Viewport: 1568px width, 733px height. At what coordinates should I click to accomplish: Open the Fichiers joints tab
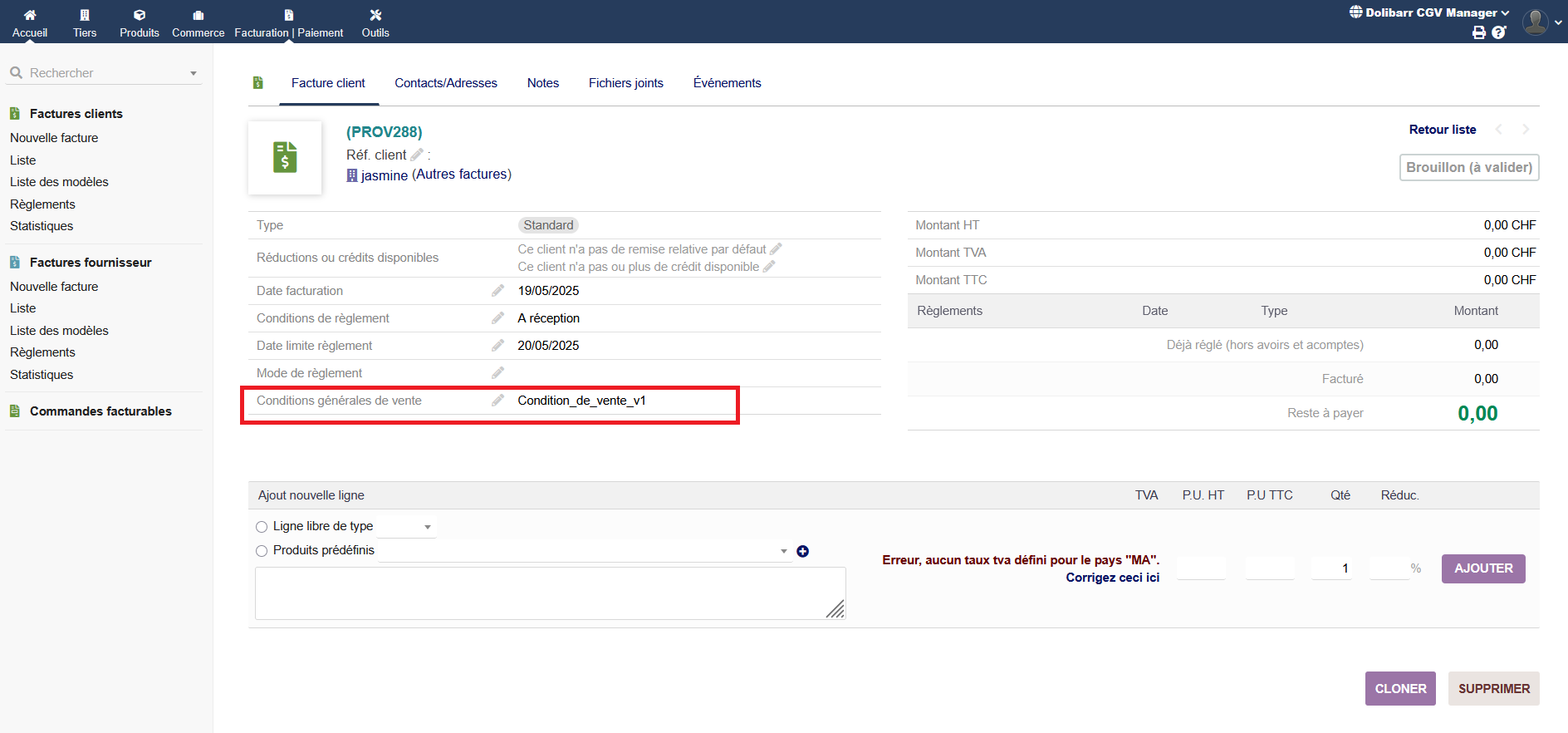coord(625,83)
